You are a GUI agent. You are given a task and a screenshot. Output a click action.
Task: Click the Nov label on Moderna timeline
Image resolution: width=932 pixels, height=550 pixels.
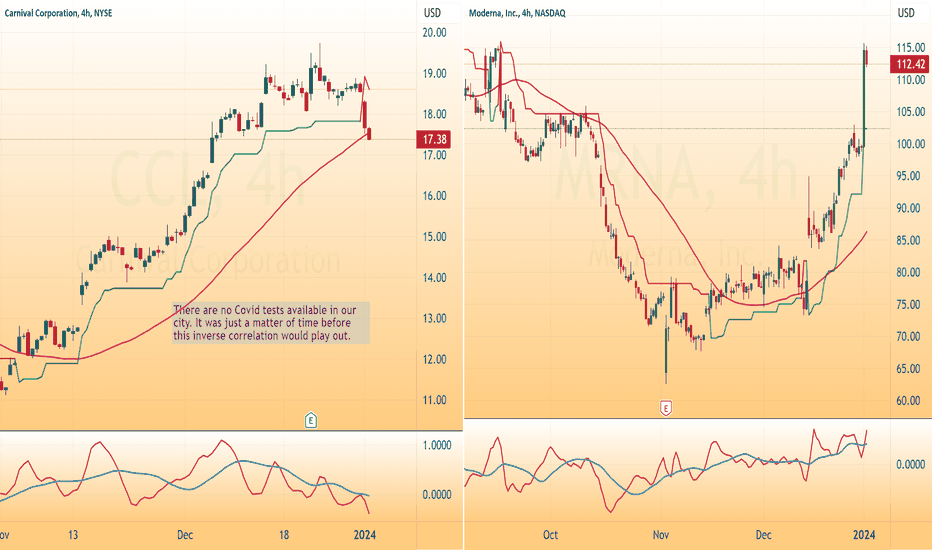tap(661, 535)
